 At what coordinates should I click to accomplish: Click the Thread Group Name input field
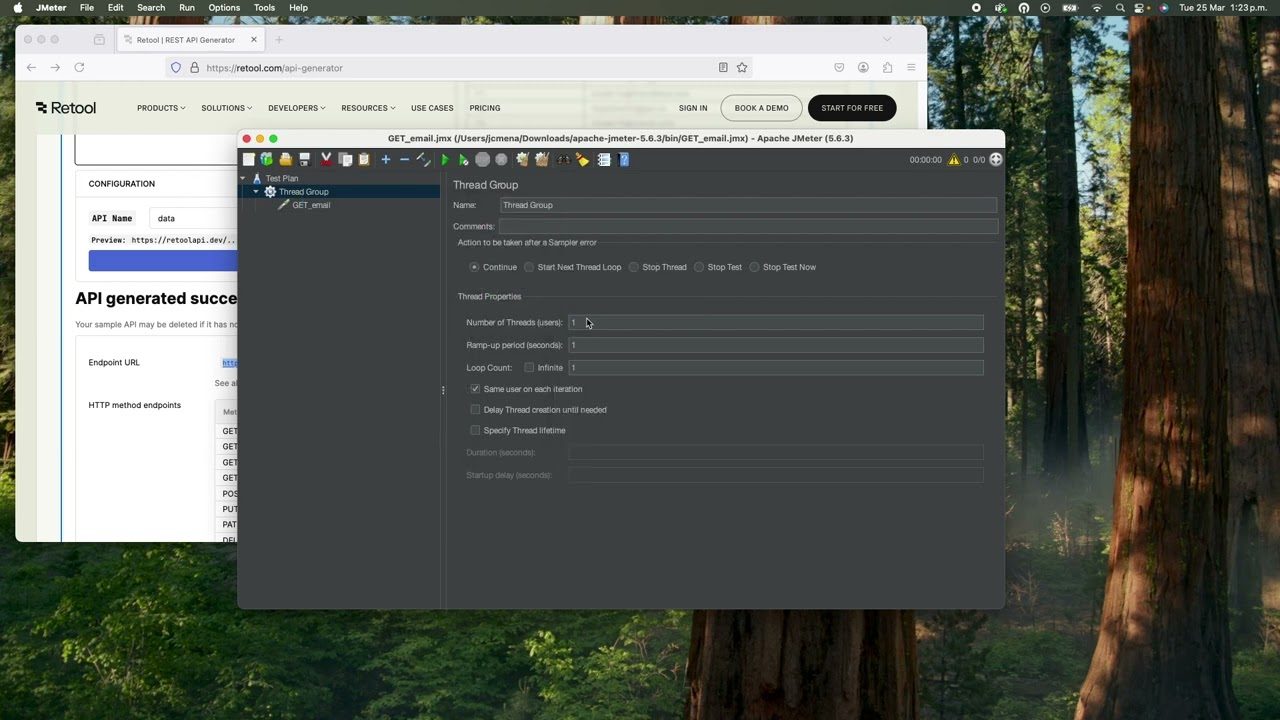click(x=748, y=205)
